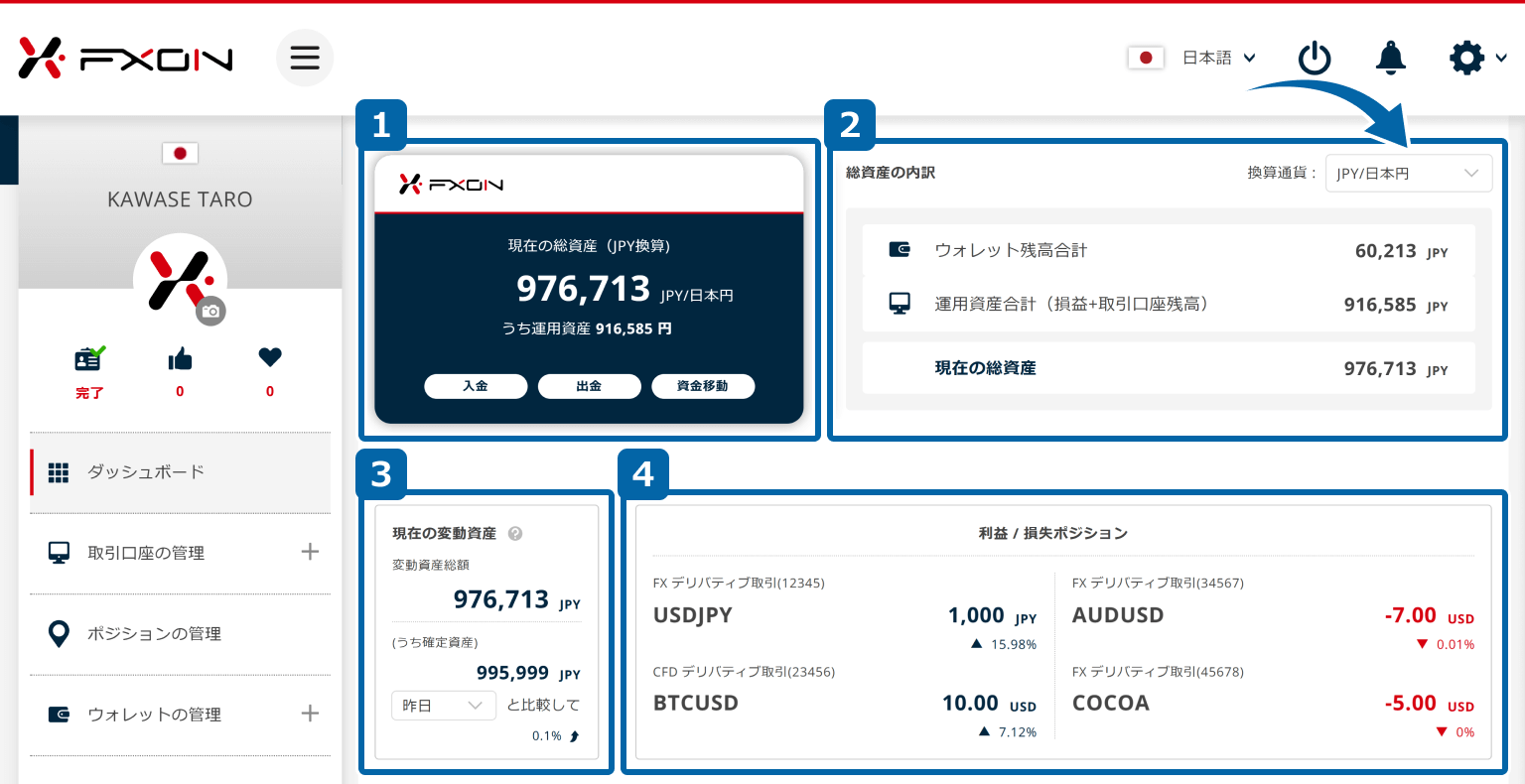Click the 0.1% change arrow icon
The width and height of the screenshot is (1525, 784).
[x=574, y=736]
